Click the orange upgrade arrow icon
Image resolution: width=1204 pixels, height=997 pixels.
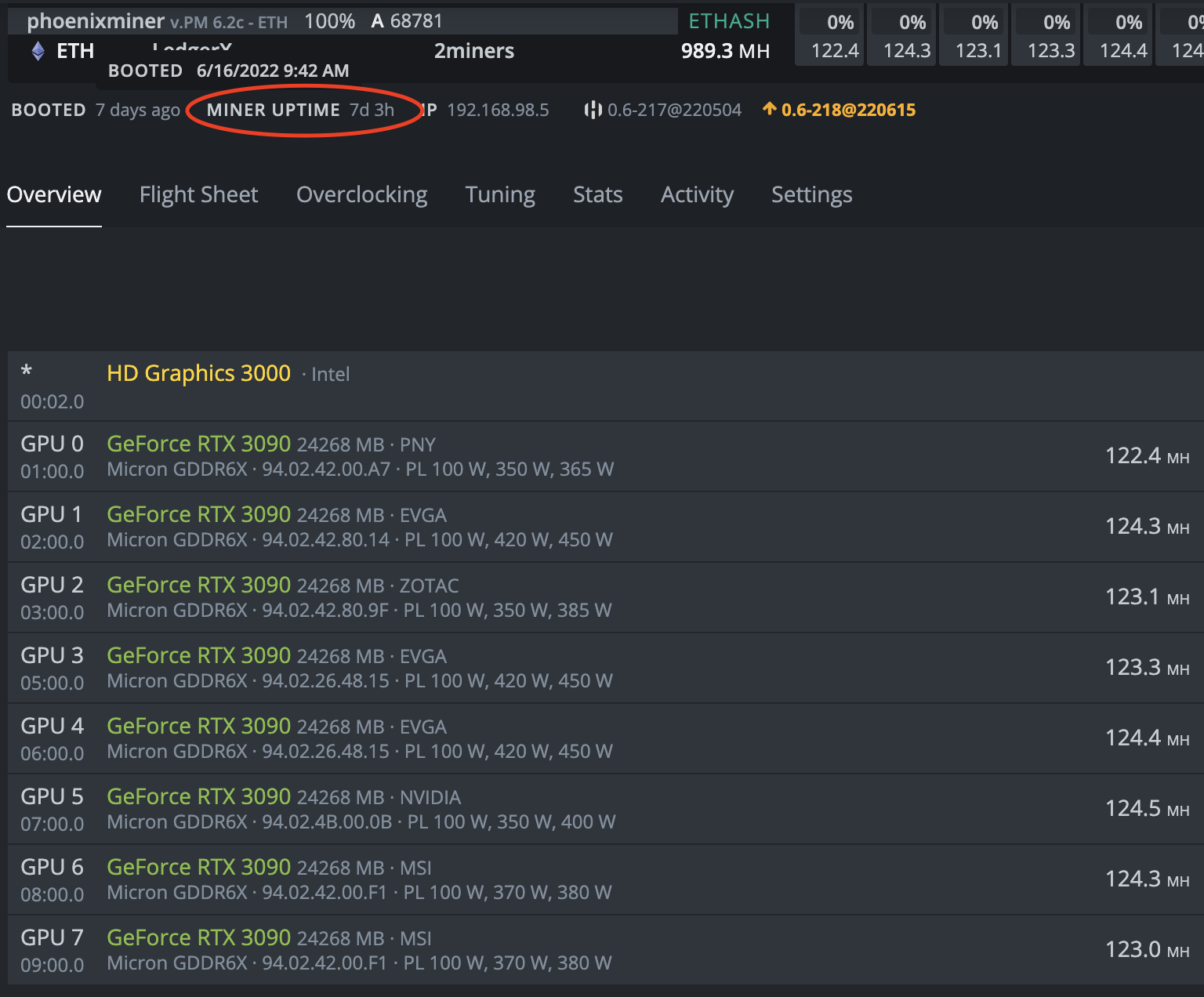pyautogui.click(x=770, y=109)
